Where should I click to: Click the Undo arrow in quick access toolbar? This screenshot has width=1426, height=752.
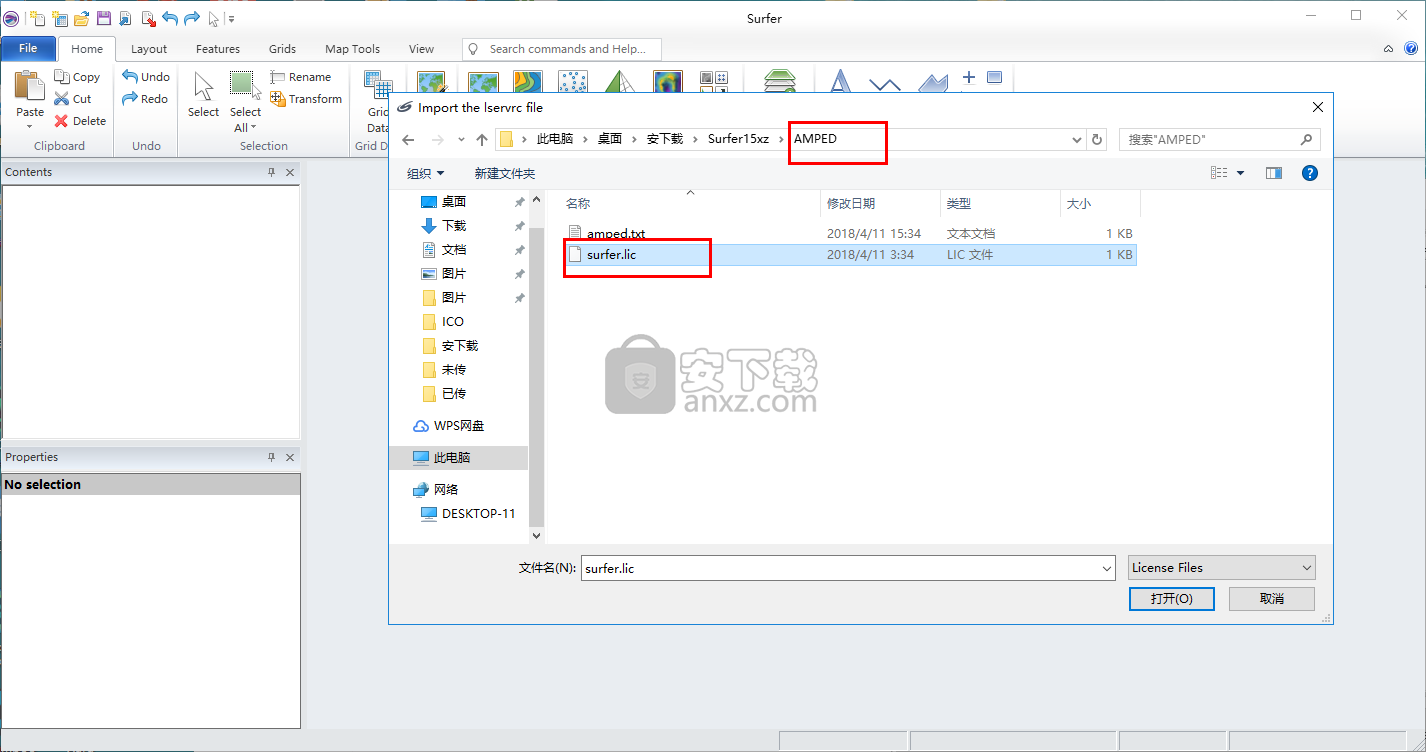click(x=170, y=18)
